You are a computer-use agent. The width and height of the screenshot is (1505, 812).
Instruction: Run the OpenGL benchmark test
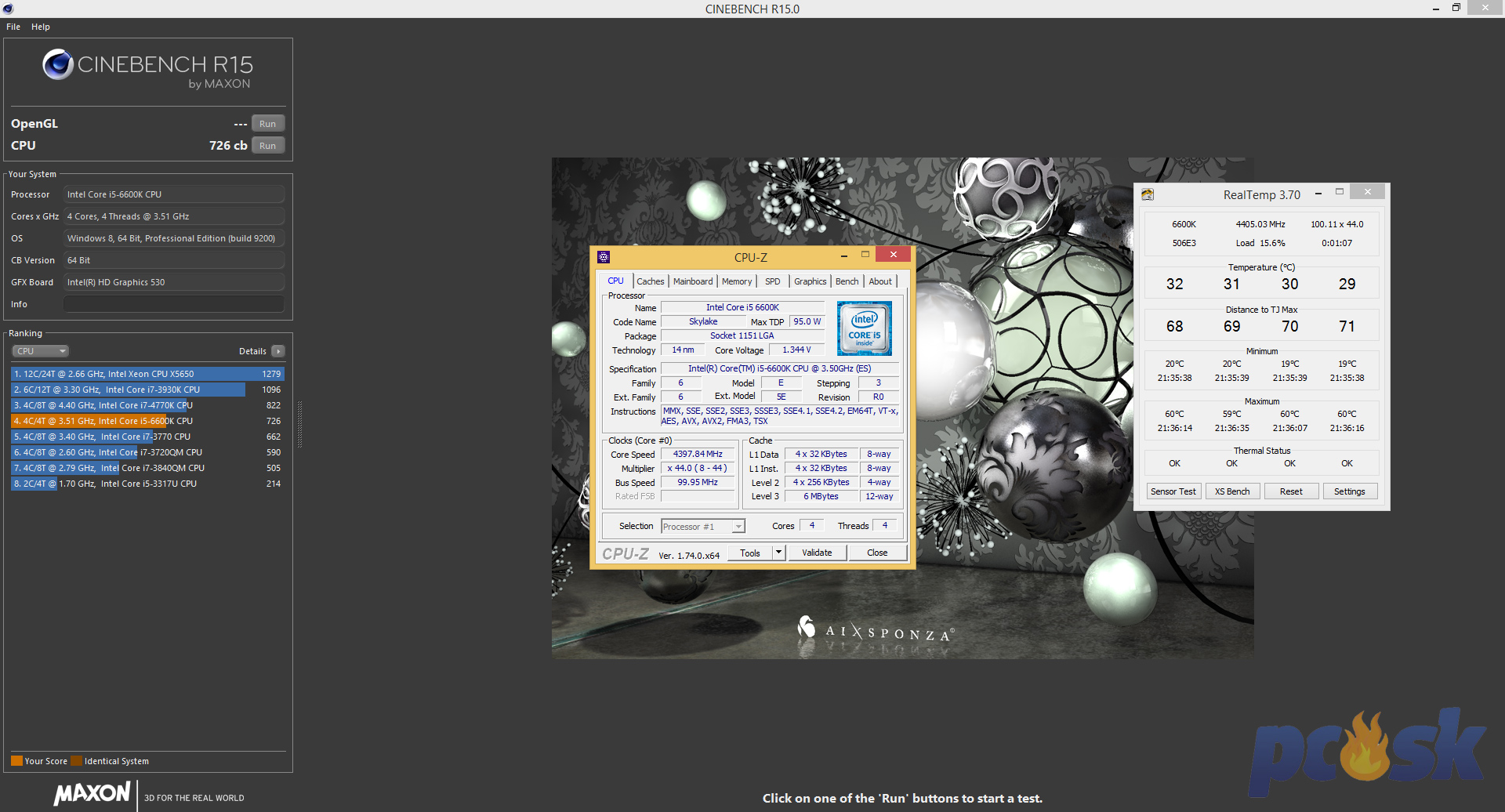(x=267, y=124)
